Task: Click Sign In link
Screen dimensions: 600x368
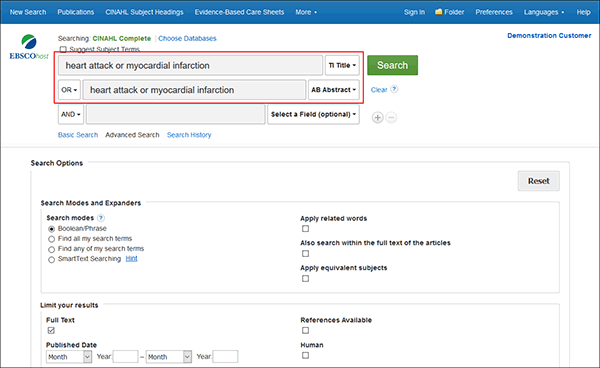Action: (414, 12)
